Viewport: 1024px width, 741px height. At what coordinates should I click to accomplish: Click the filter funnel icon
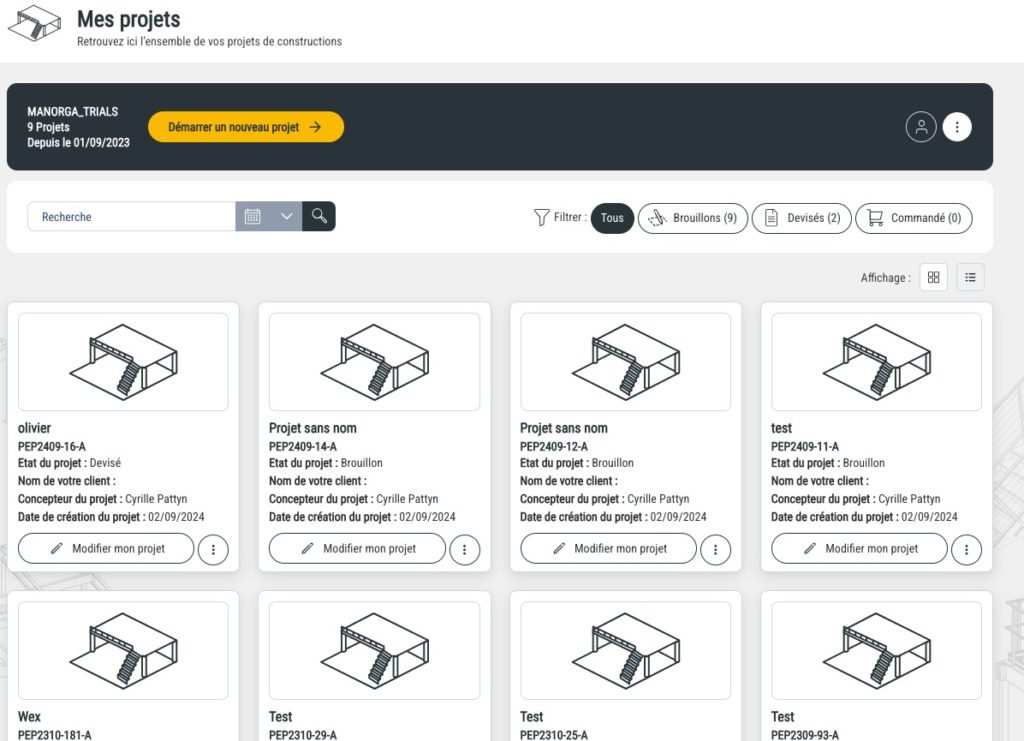pyautogui.click(x=544, y=217)
